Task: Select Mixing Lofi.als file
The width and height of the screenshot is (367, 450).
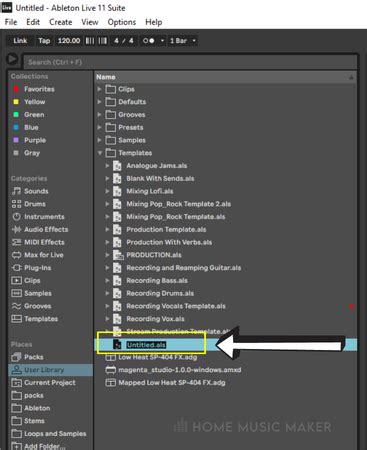Action: pyautogui.click(x=150, y=191)
